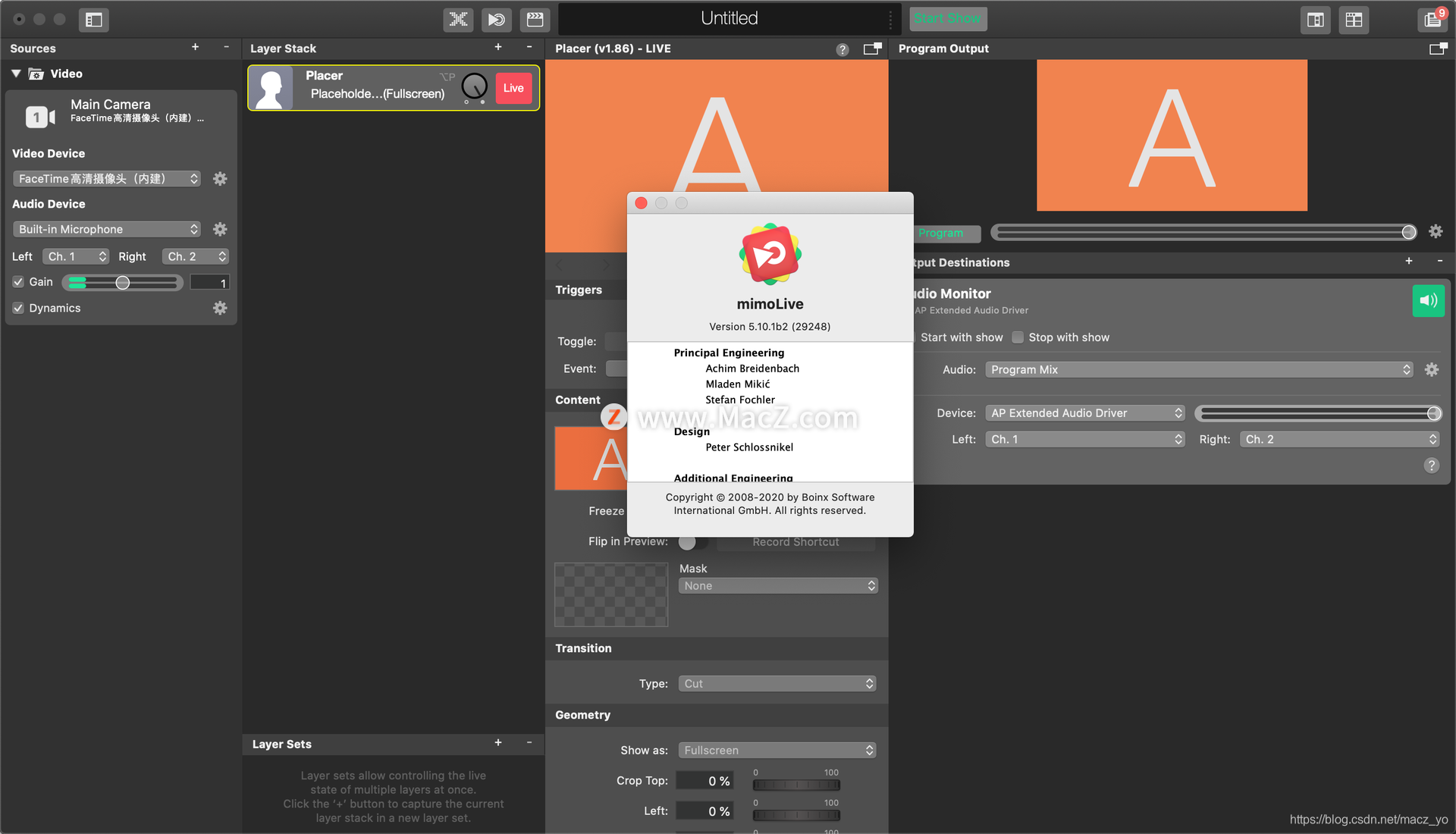Click the checkered Mask thumbnail
This screenshot has width=1456, height=834.
pos(611,594)
